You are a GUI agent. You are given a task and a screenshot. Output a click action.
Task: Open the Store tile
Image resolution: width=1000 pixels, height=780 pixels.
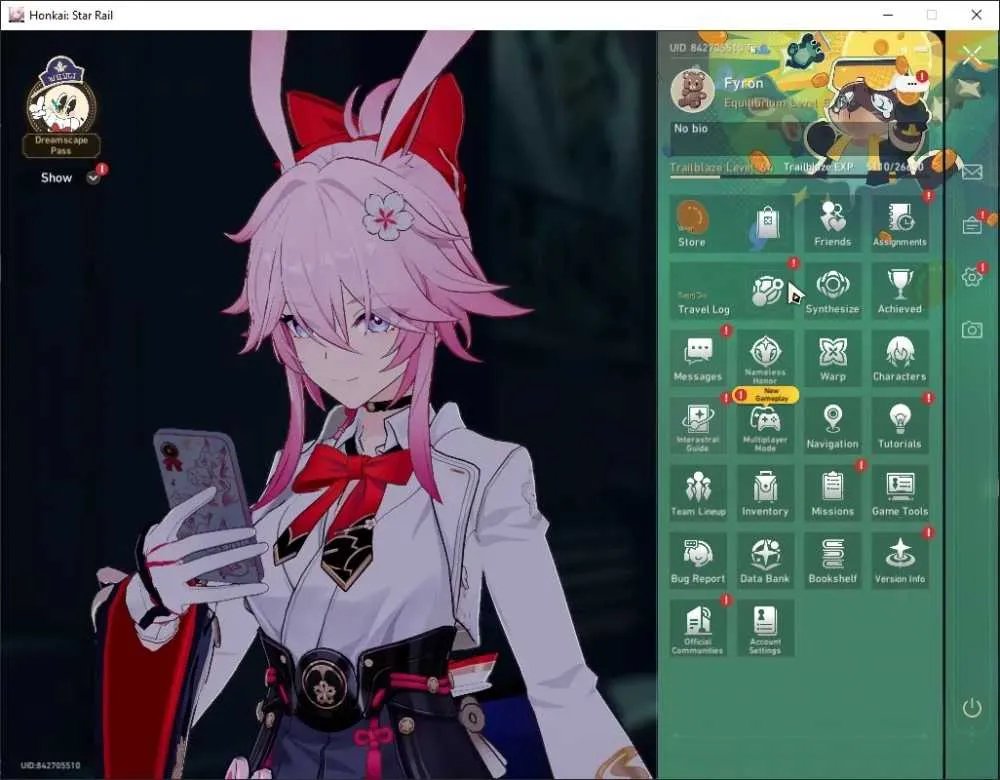click(732, 223)
